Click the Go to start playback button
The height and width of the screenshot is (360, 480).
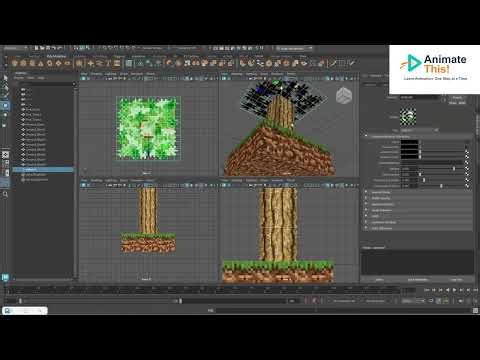point(427,290)
